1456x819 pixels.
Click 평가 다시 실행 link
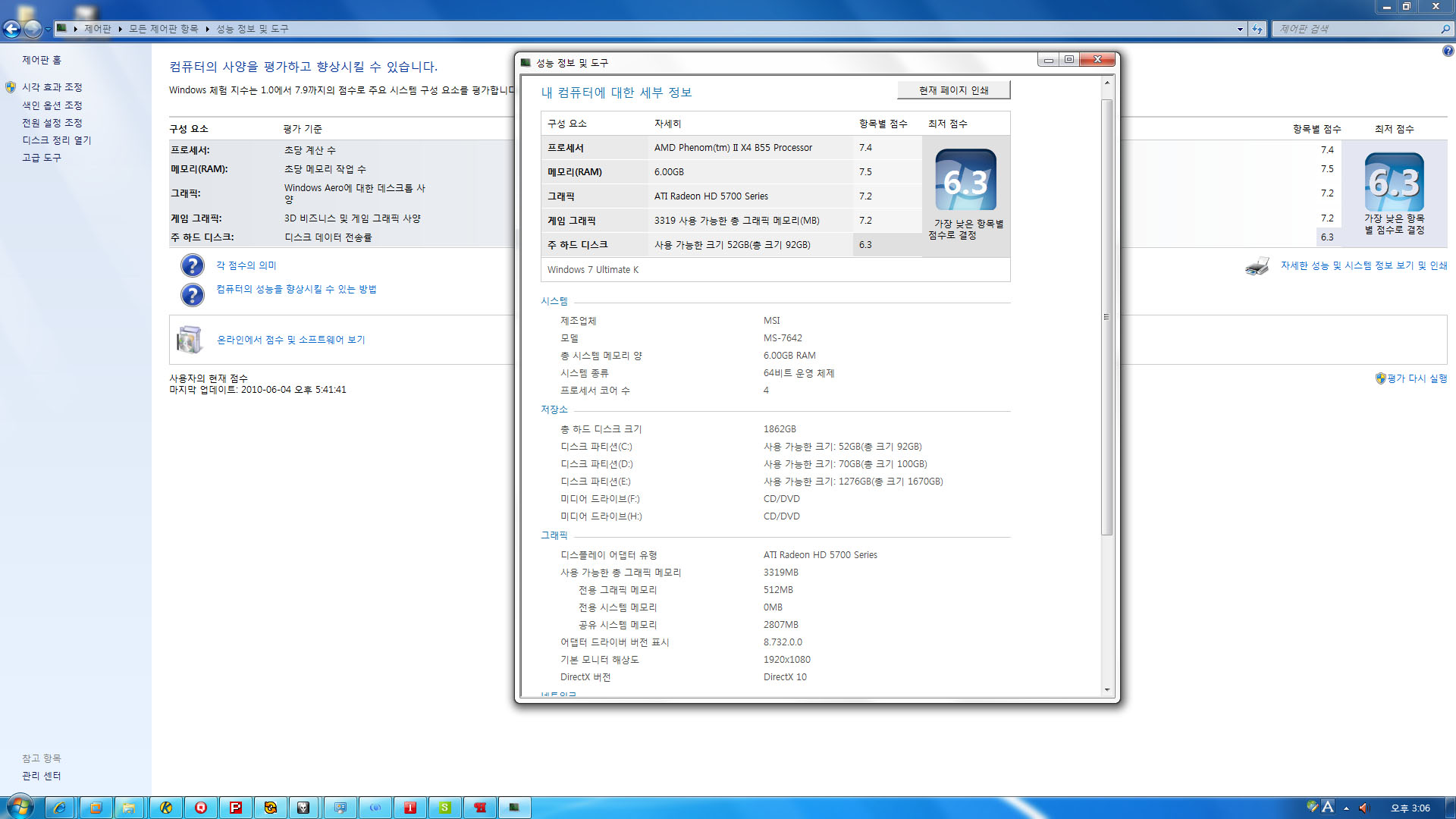click(x=1417, y=378)
